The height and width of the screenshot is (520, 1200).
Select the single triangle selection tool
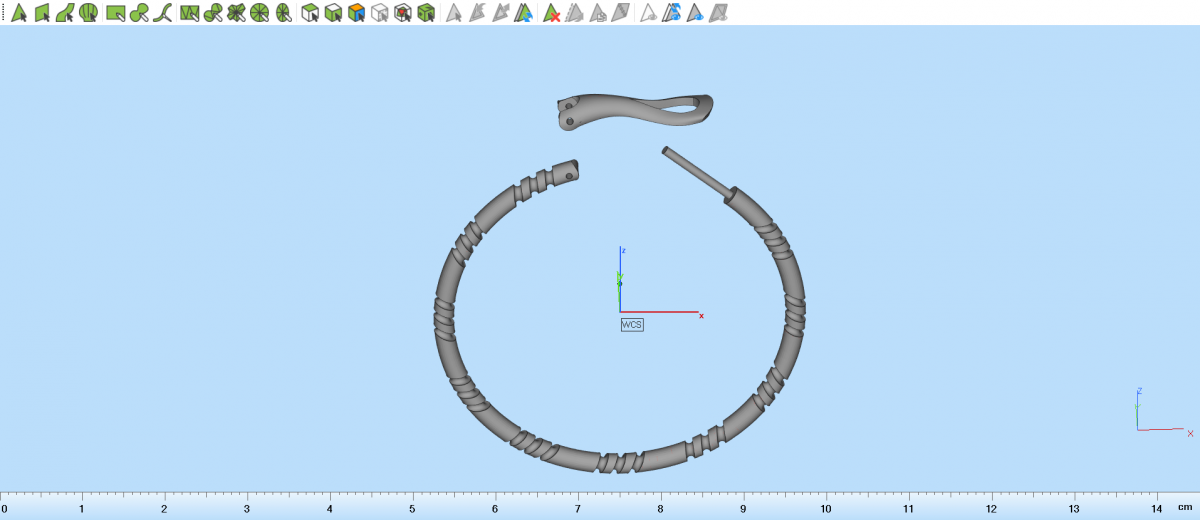(x=19, y=13)
